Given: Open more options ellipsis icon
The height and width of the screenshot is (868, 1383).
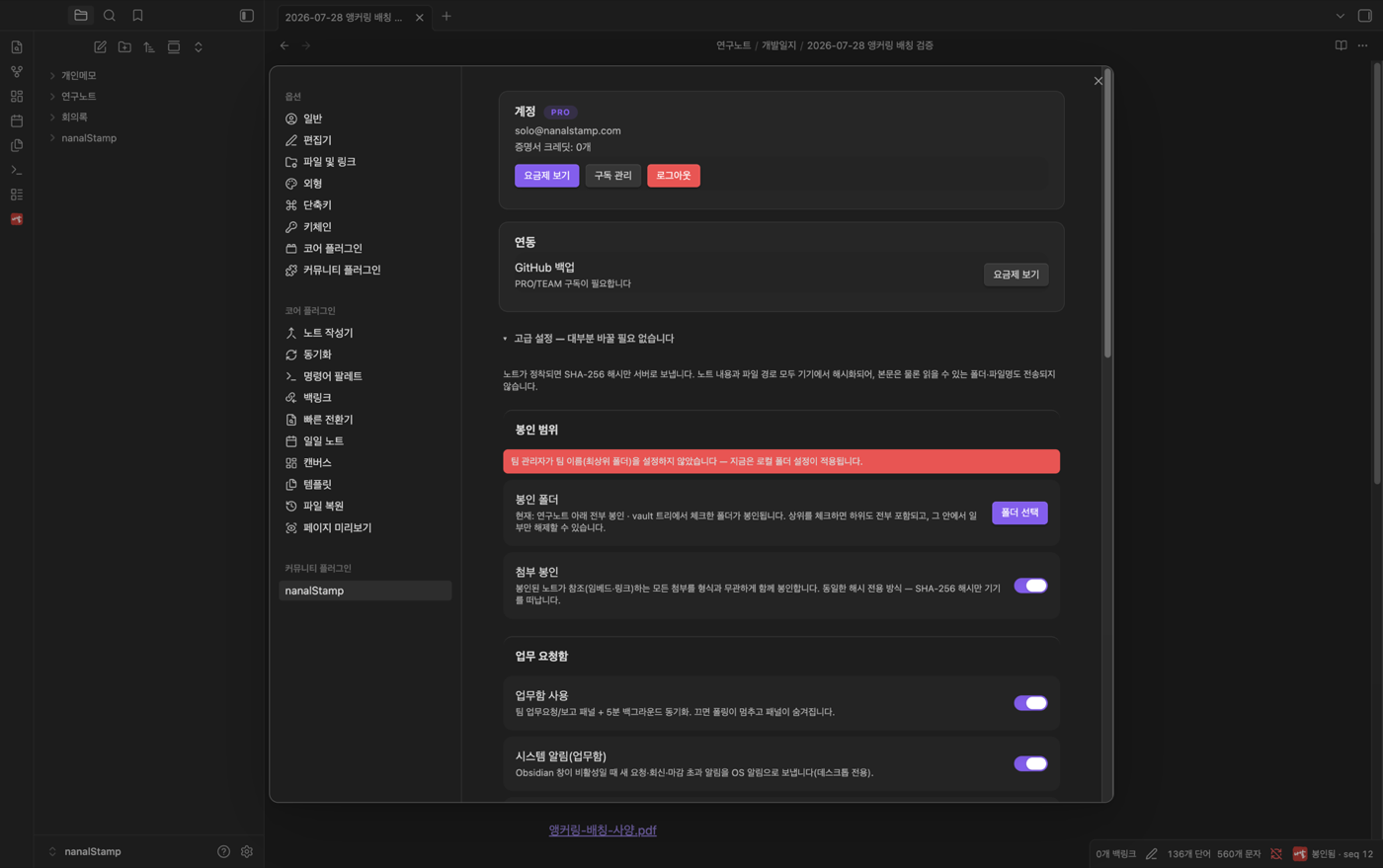Looking at the screenshot, I should click(x=1363, y=45).
